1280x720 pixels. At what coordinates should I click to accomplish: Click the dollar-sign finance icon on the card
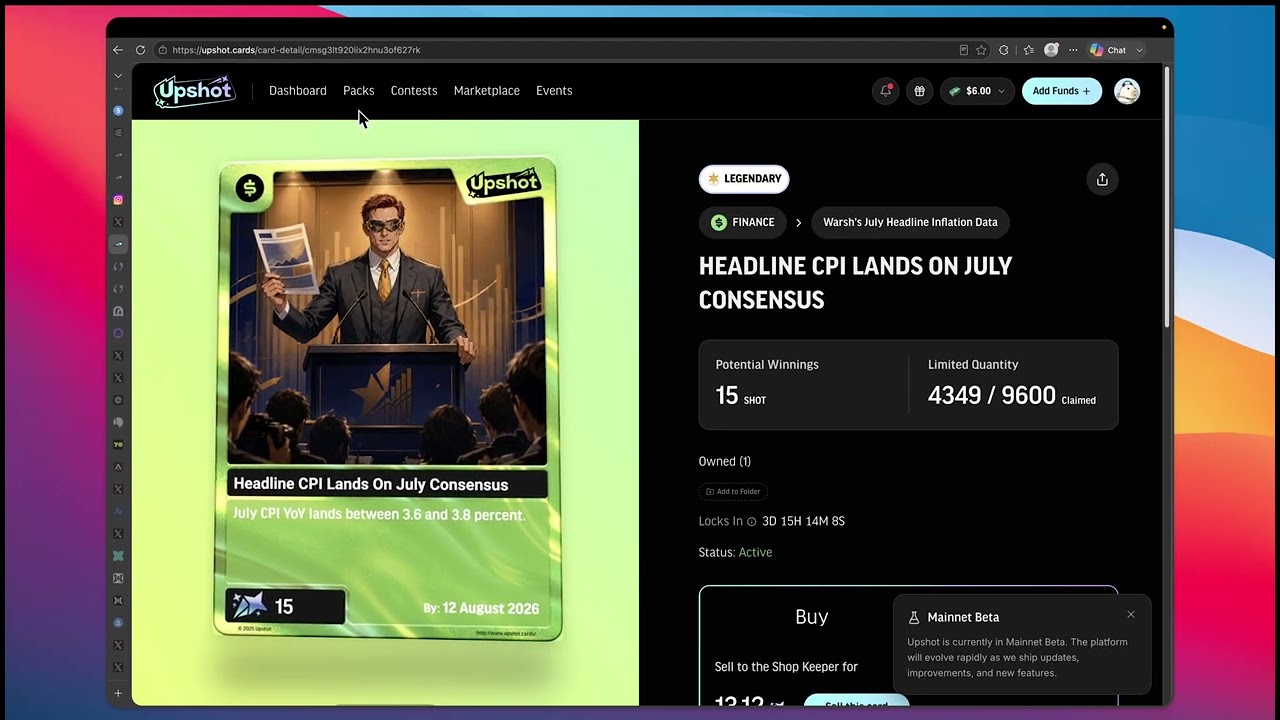click(250, 187)
